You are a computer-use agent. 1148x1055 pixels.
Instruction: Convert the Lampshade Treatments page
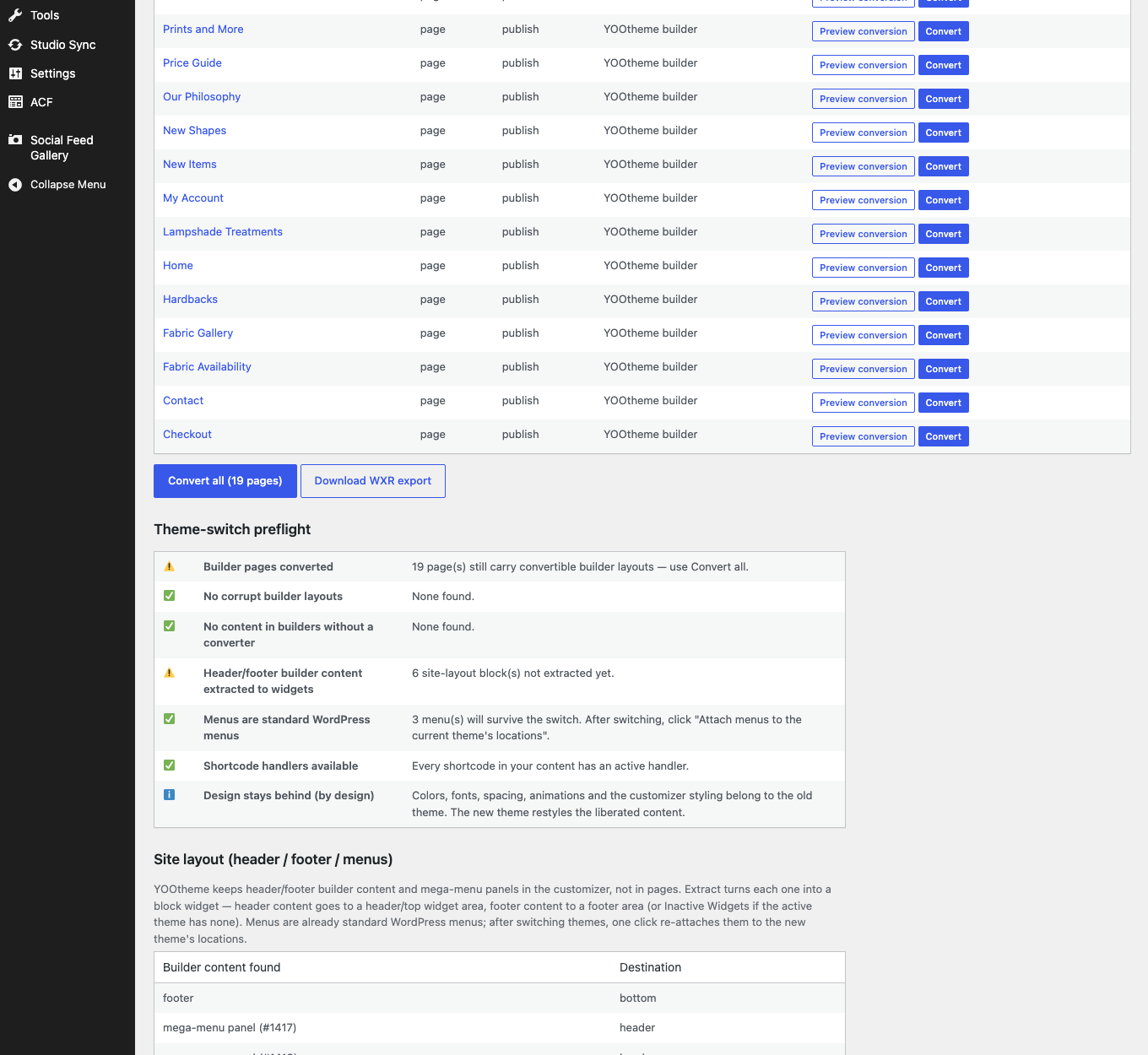944,234
